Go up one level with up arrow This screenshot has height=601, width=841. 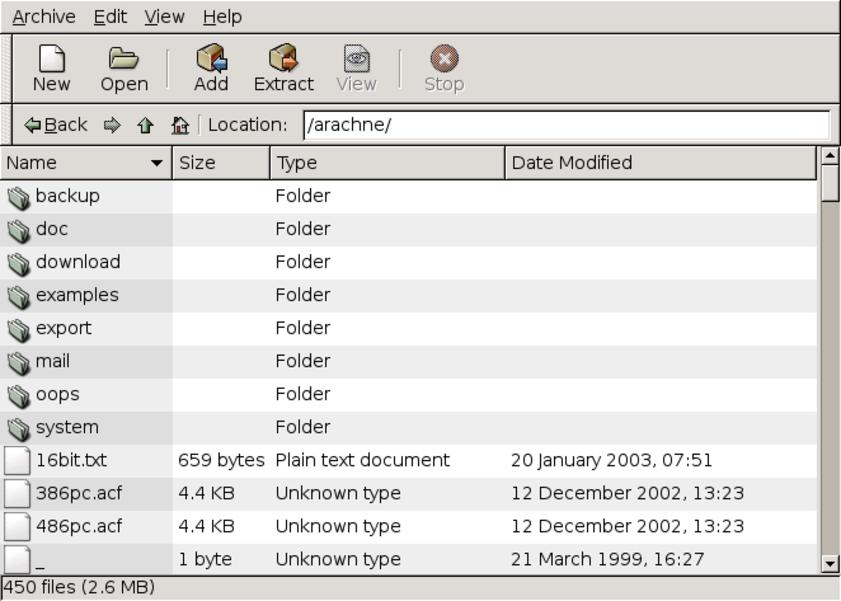(x=145, y=125)
